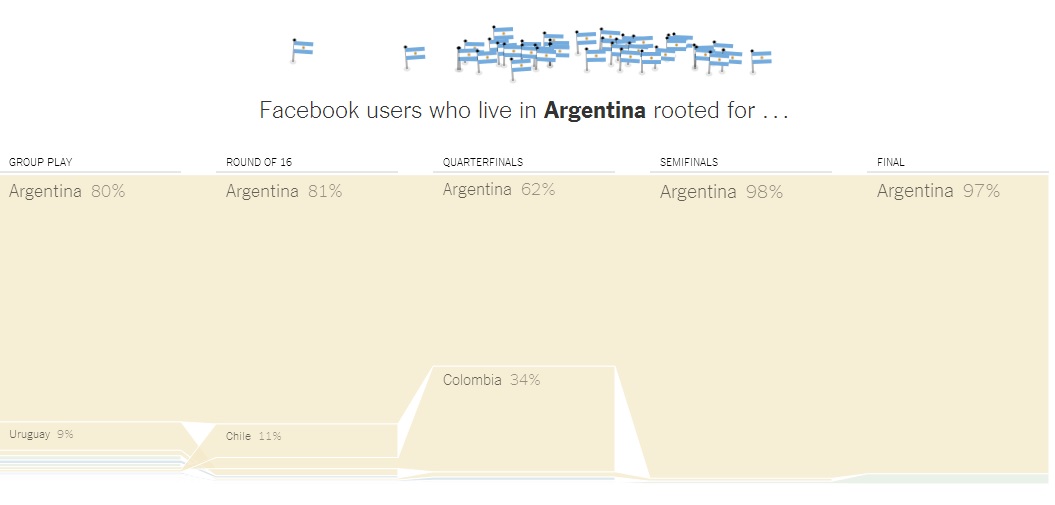Click the Argentina 98% semifinals label
Screen dimensions: 1055x505
[x=721, y=192]
